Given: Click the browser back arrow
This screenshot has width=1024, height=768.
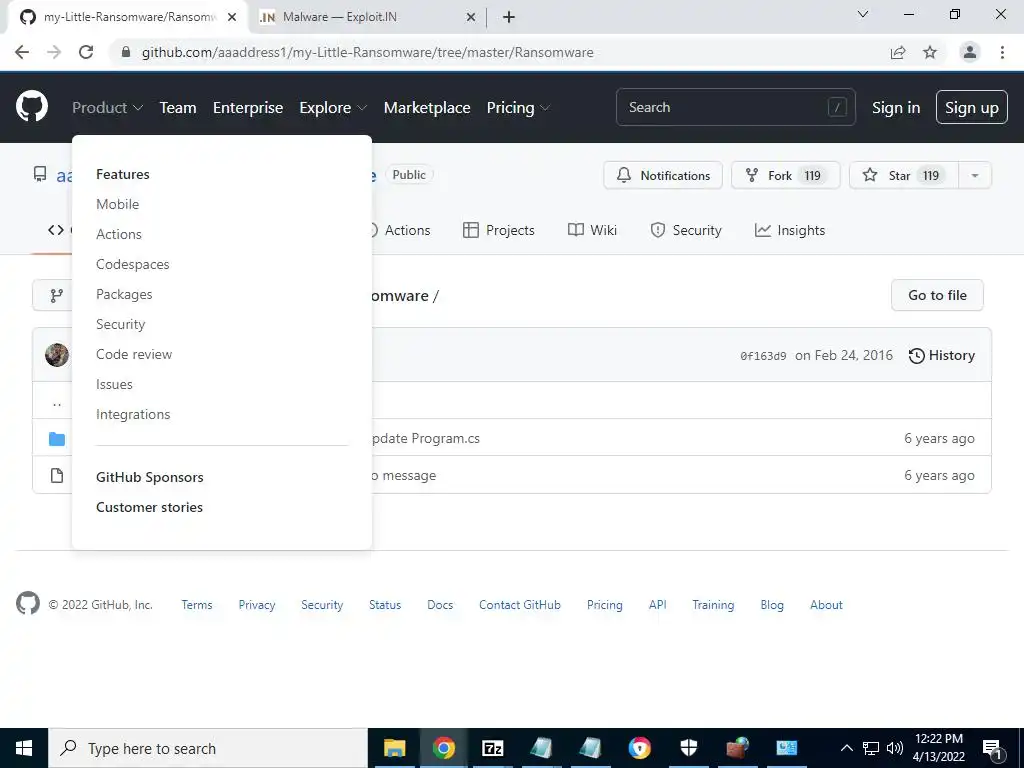Looking at the screenshot, I should click(22, 52).
